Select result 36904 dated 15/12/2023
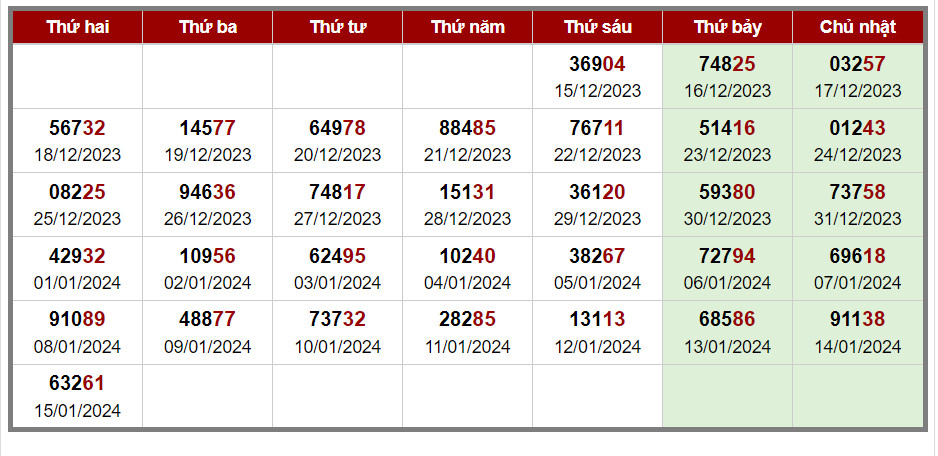 pyautogui.click(x=597, y=64)
